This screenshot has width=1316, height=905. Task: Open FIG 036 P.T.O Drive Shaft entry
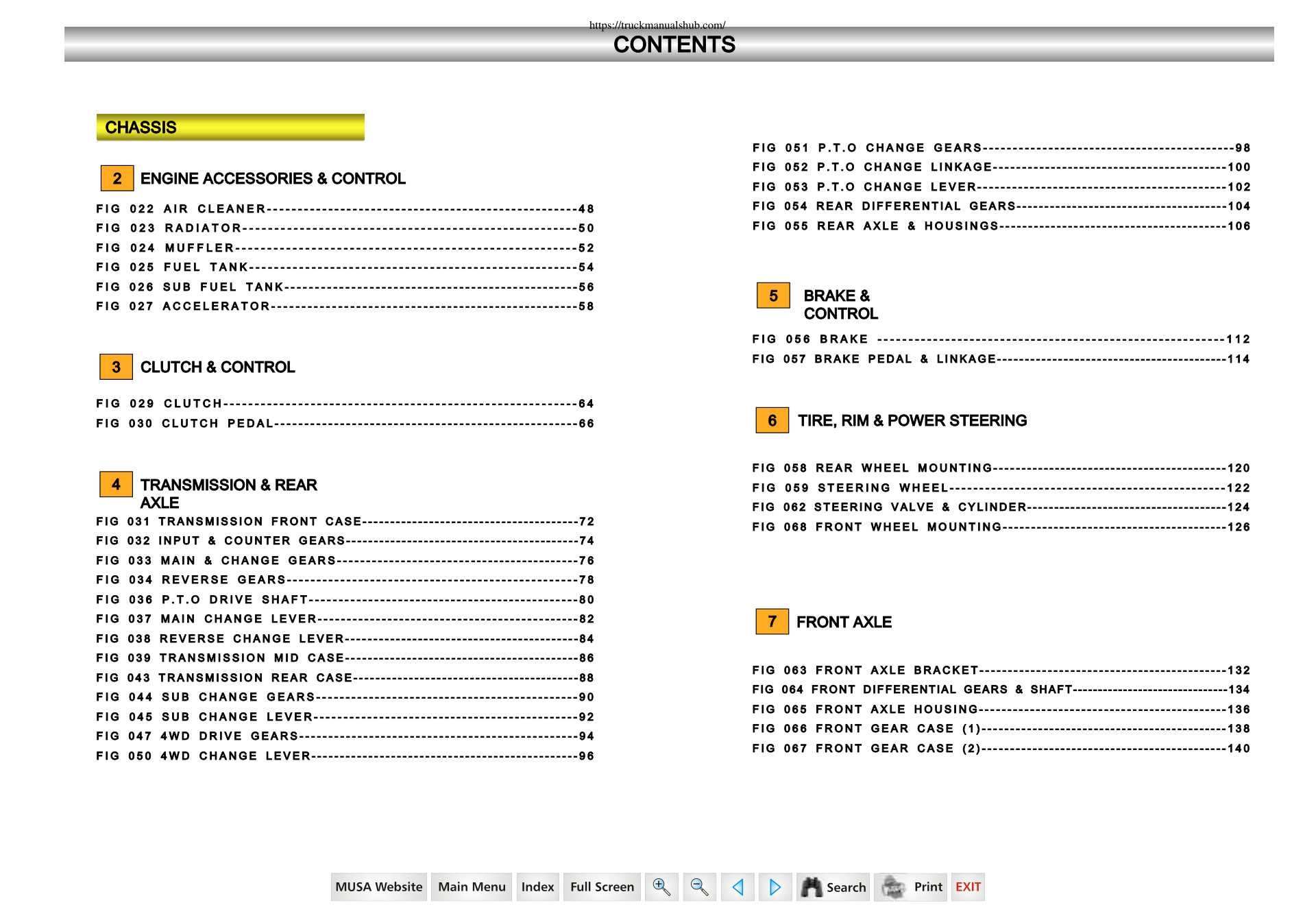345,600
